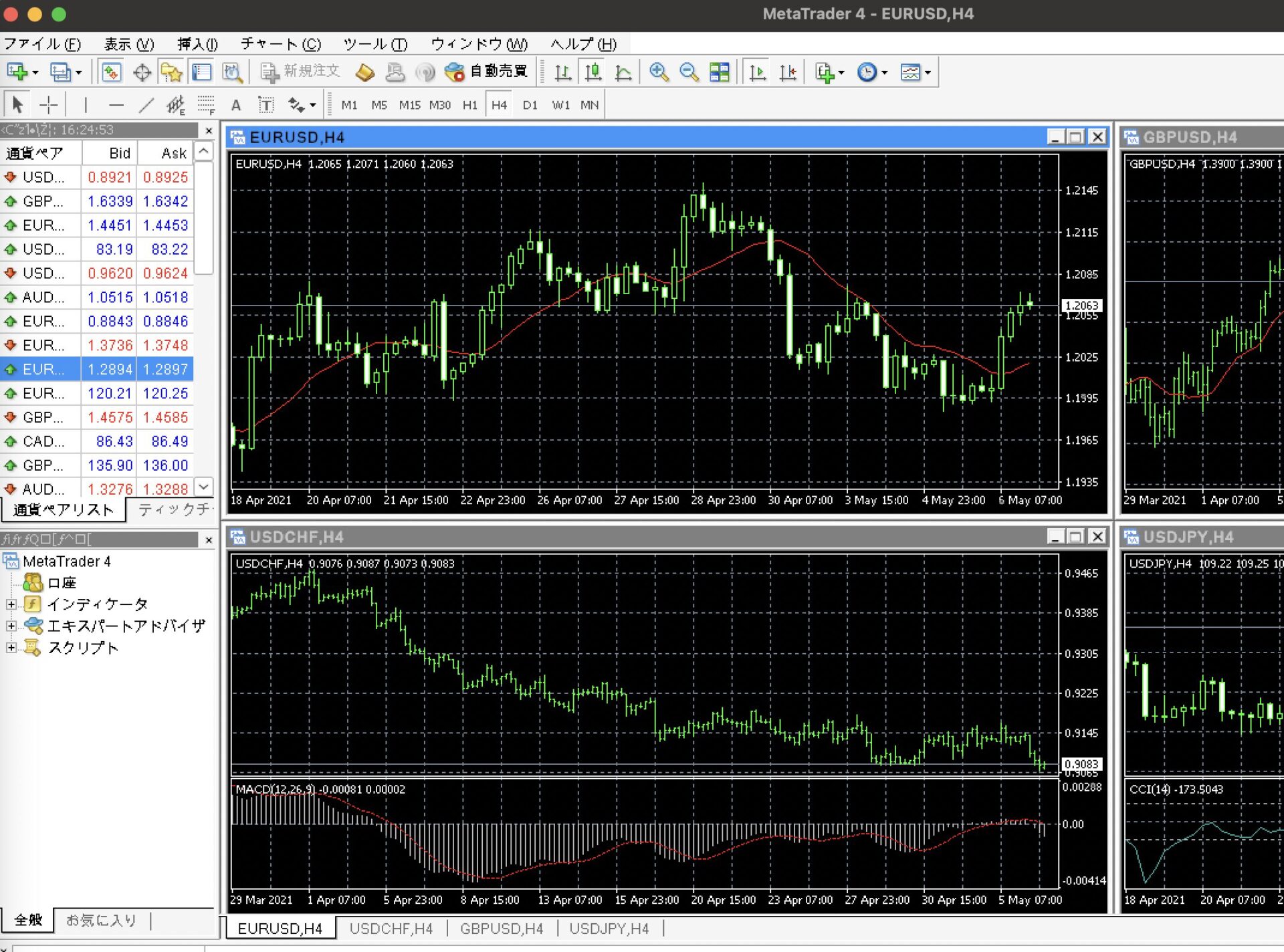
Task: Toggle the Terminal panel
Action: tap(201, 72)
